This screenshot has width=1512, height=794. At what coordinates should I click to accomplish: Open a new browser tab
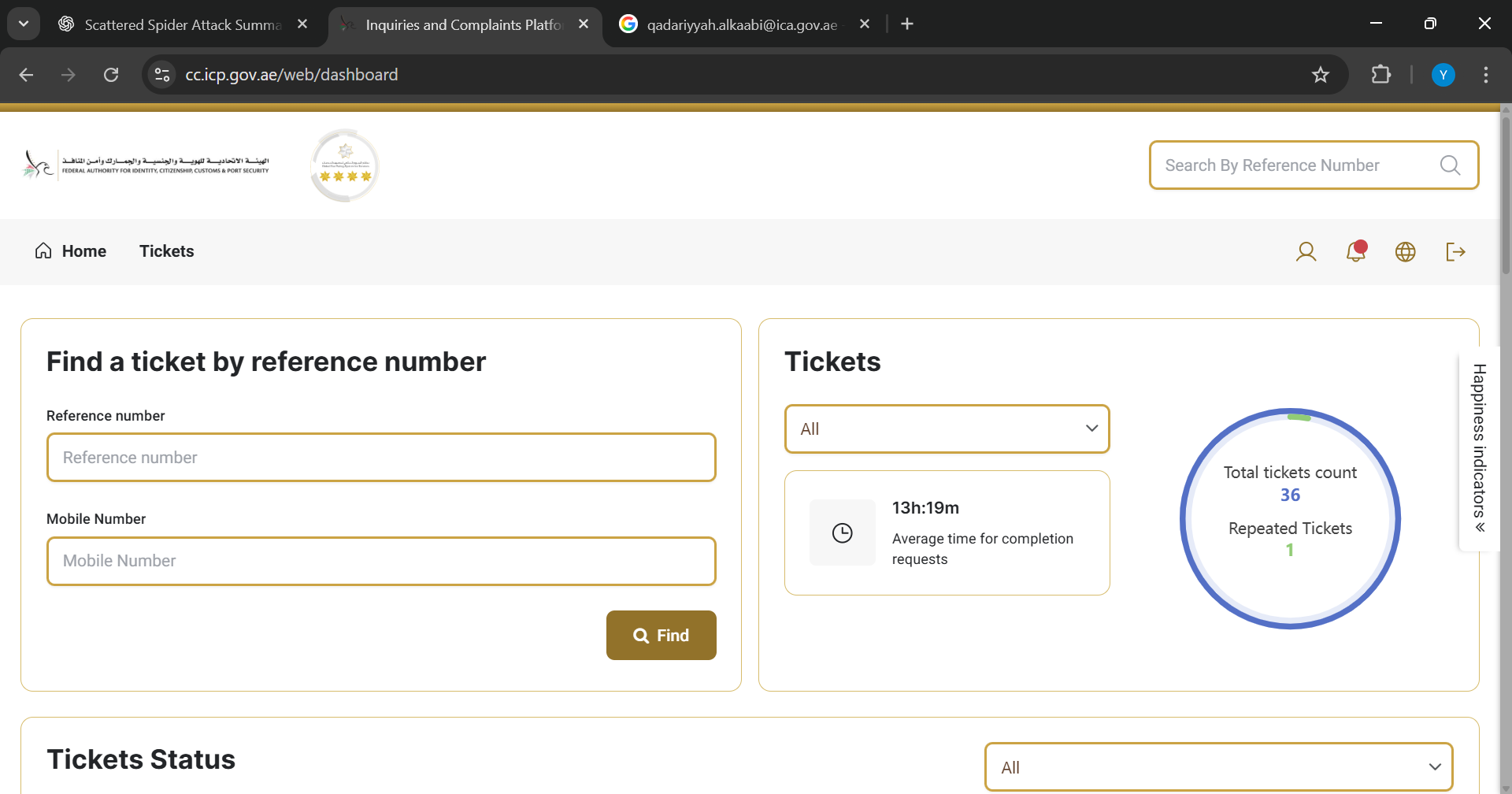point(907,24)
